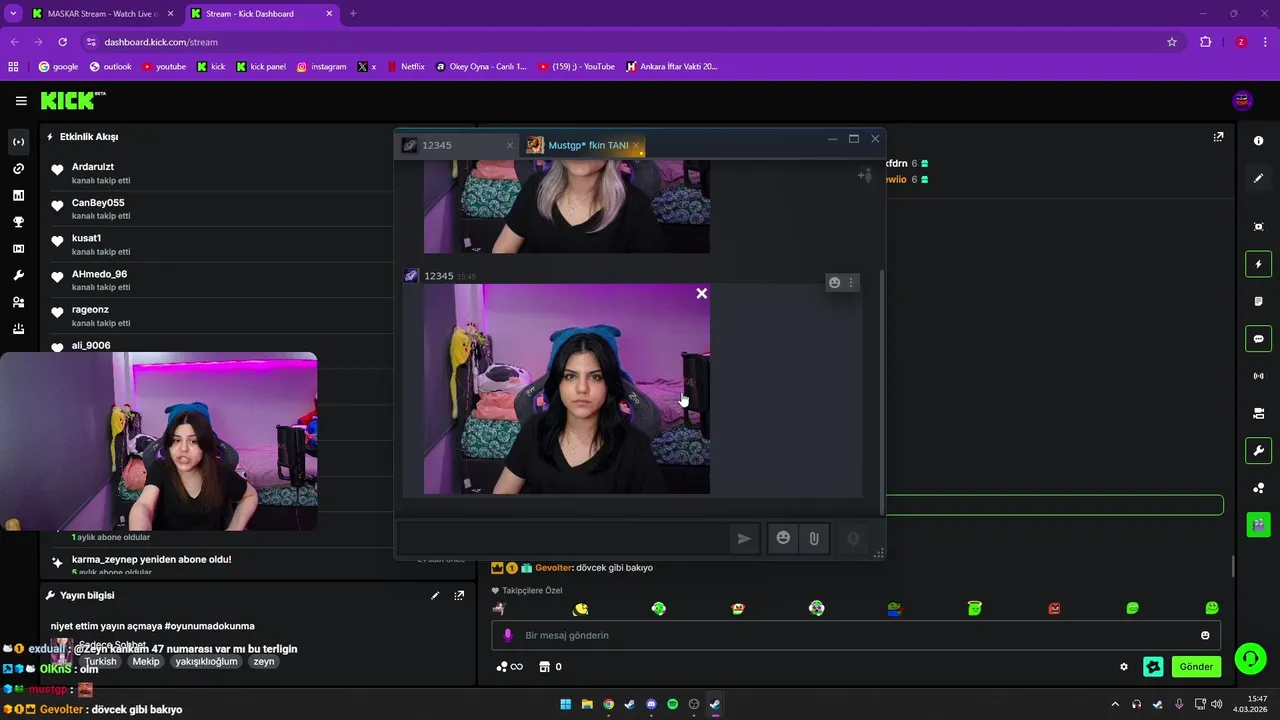
Task: Bookmark this page with the star
Action: tap(1172, 42)
